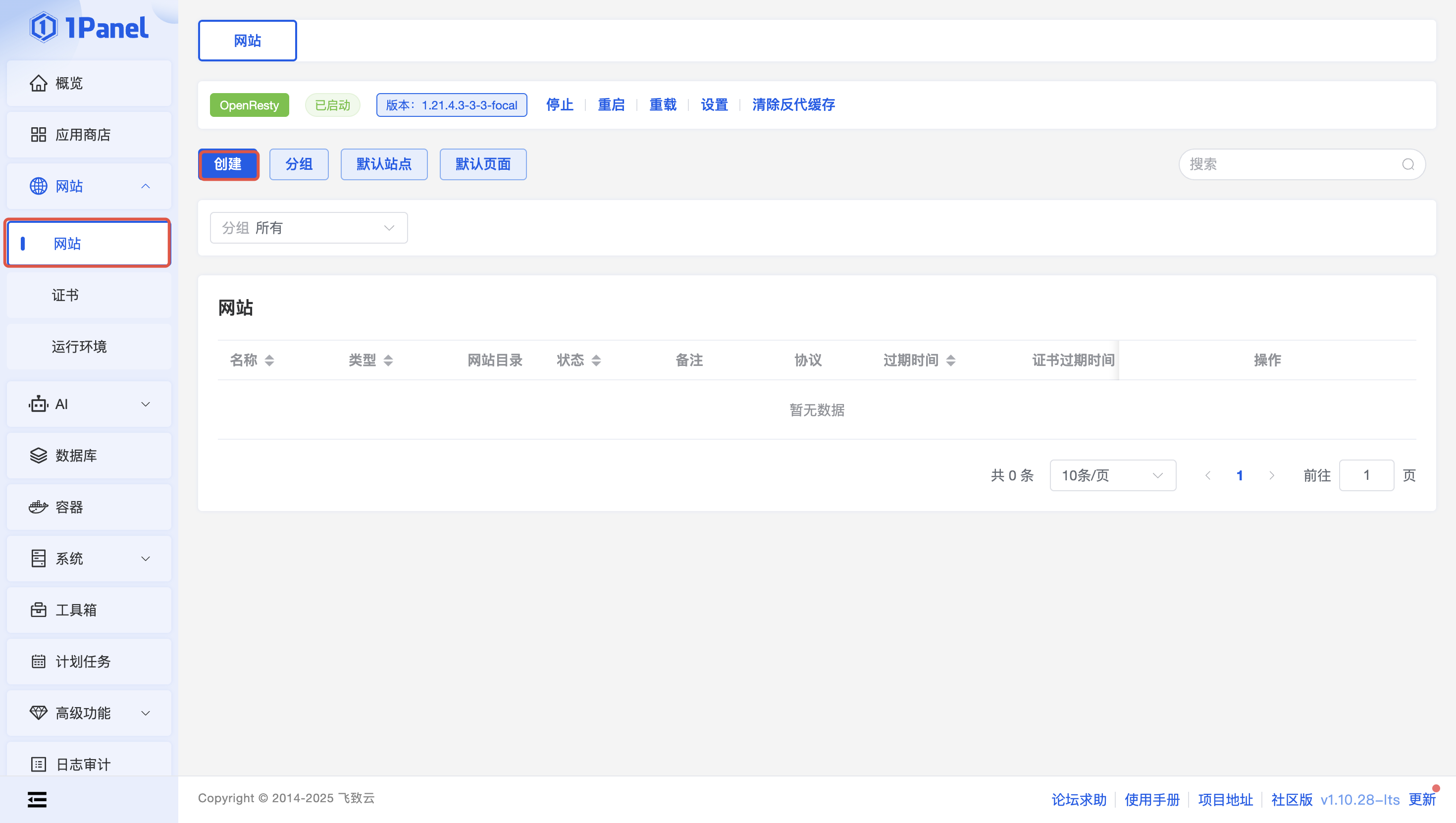The height and width of the screenshot is (823, 1456).
Task: Click 更新 in the footer
Action: (1421, 799)
